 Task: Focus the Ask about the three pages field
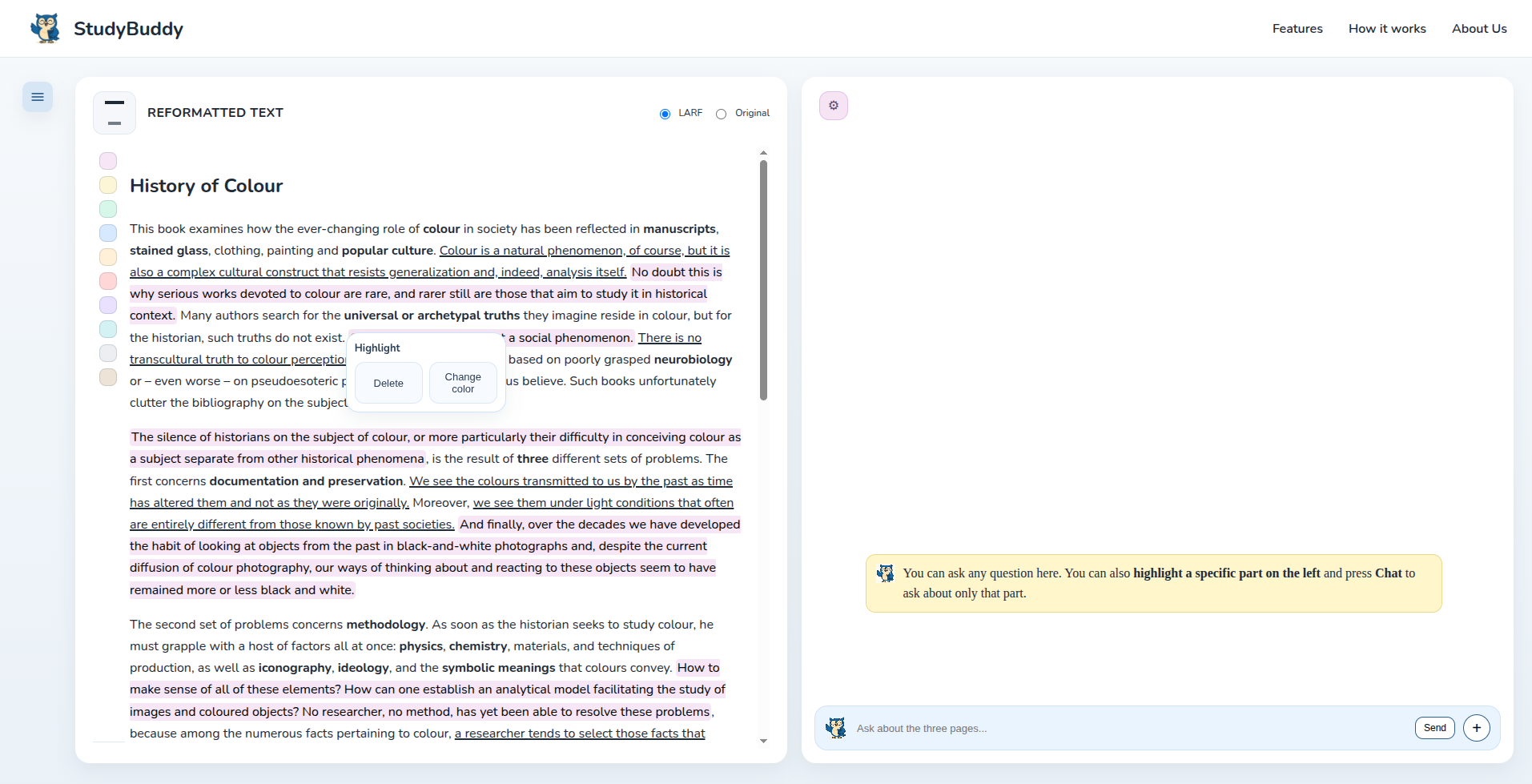point(1129,728)
